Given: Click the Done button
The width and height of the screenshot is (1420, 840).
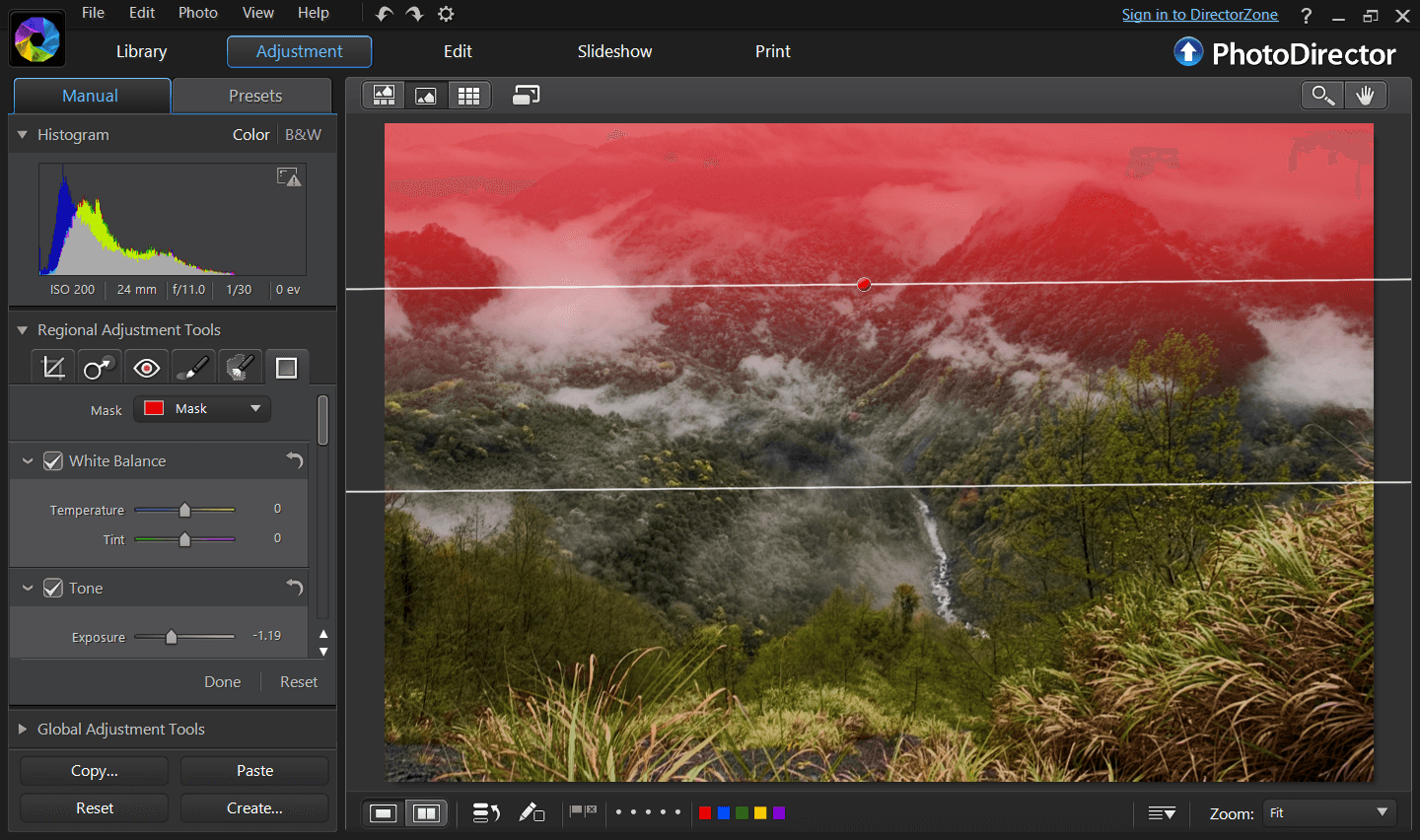Looking at the screenshot, I should coord(223,681).
